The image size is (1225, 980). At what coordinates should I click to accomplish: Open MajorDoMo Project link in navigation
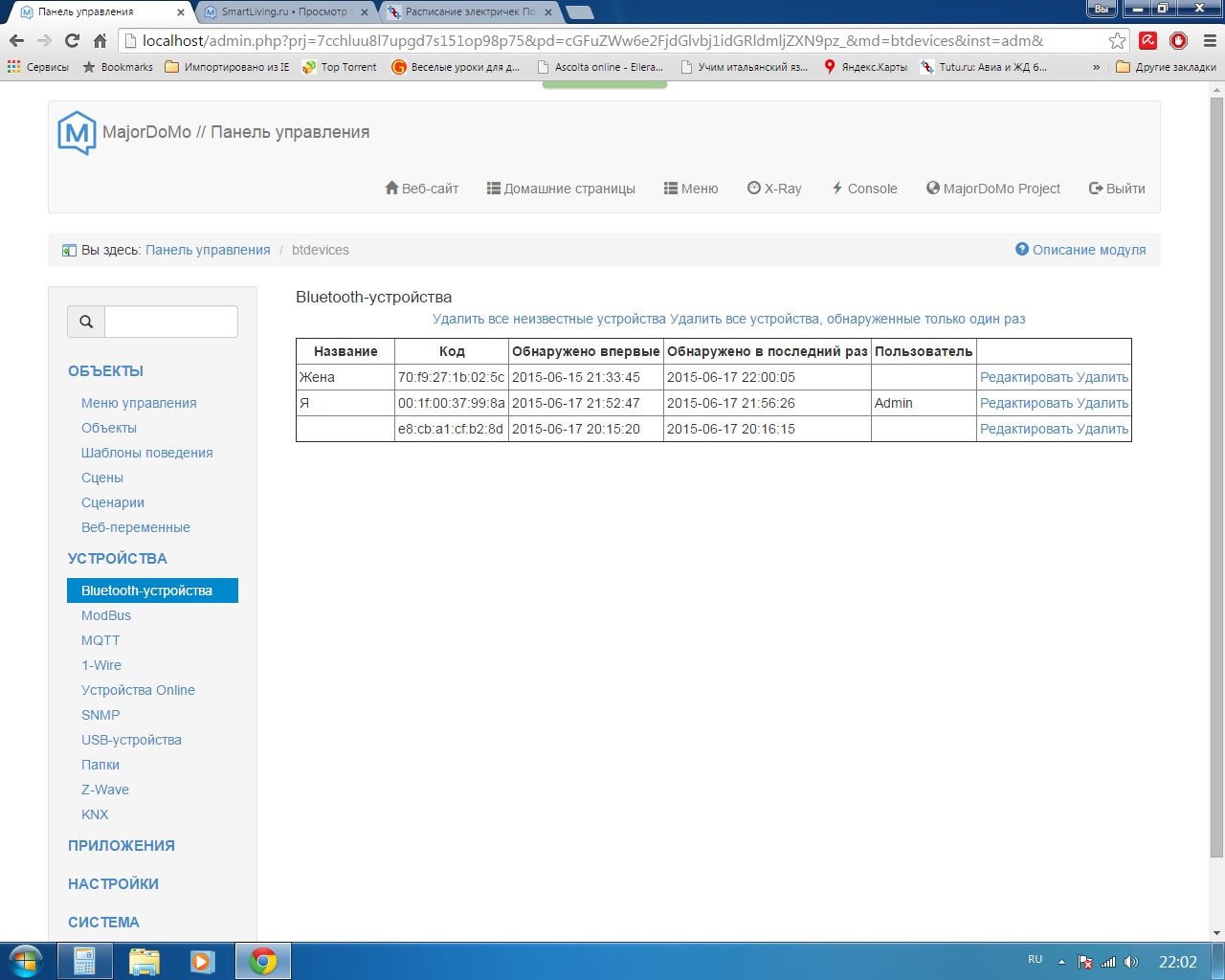[x=993, y=189]
